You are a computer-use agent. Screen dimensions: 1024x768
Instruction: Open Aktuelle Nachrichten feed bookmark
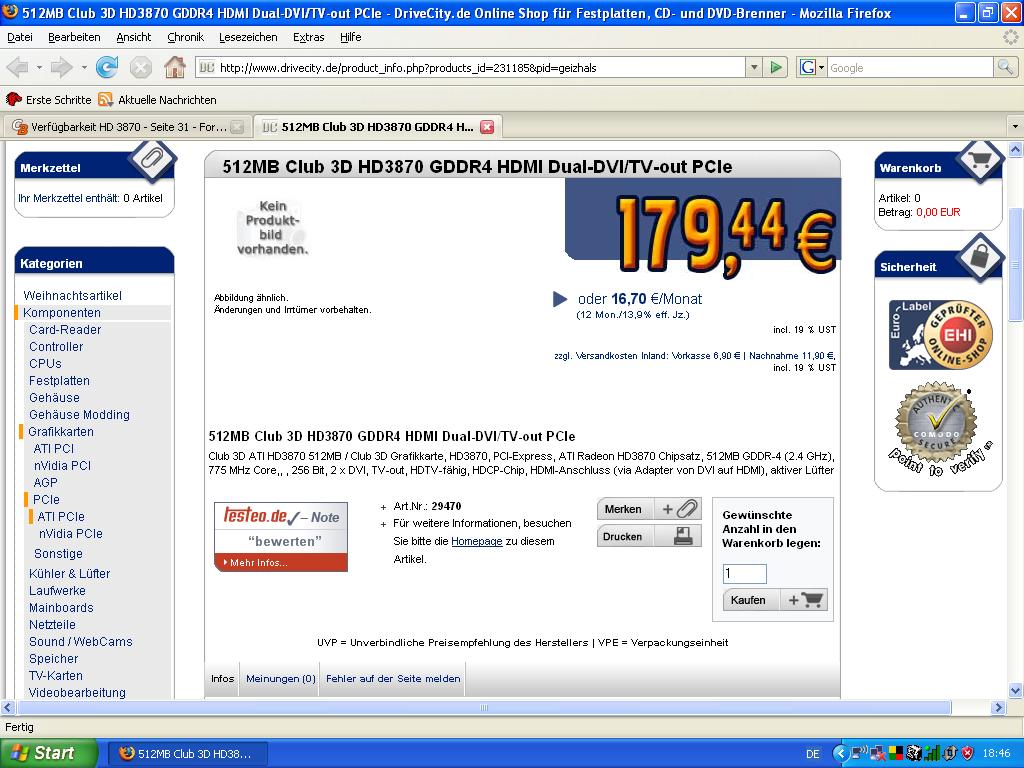pyautogui.click(x=157, y=100)
